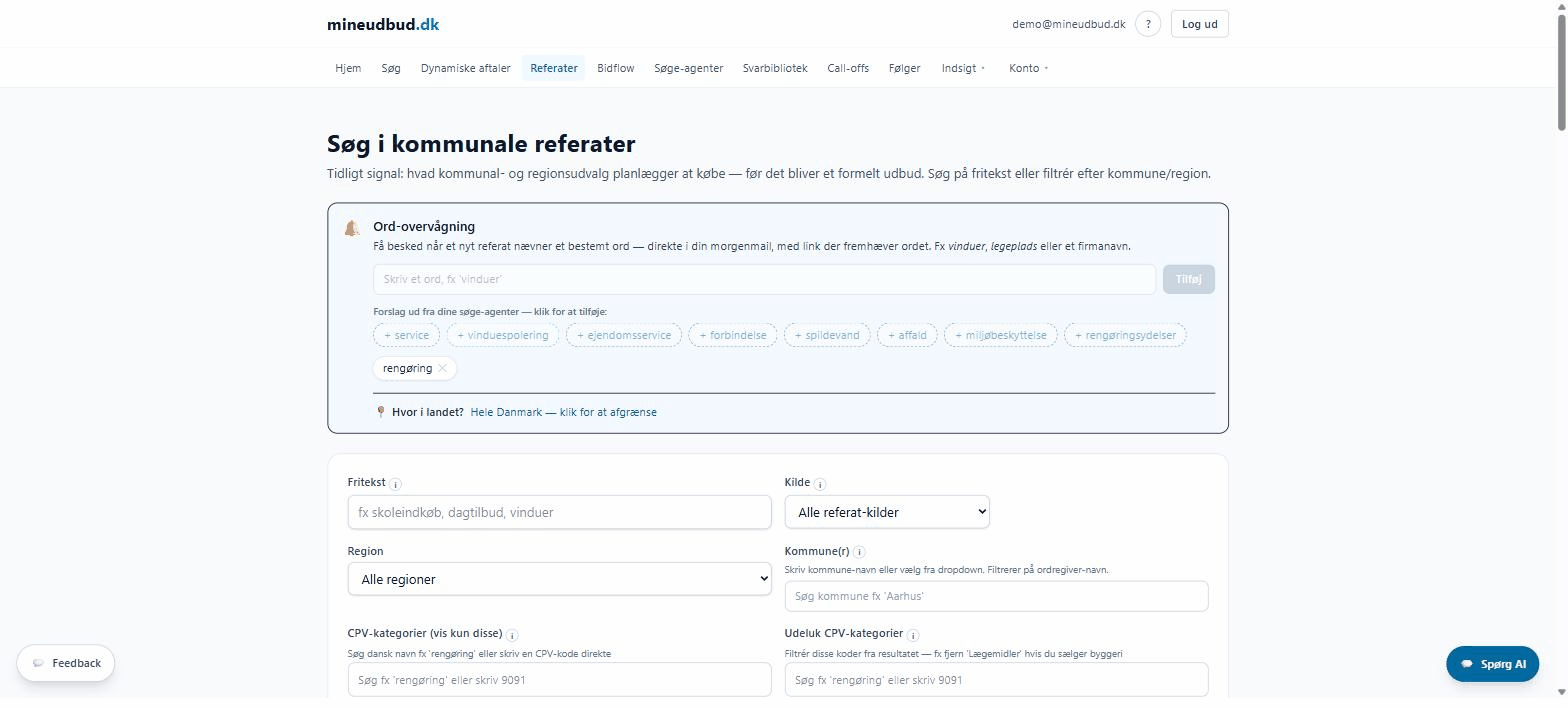The width and height of the screenshot is (1568, 708).
Task: Click the Kommune(r) info icon
Action: click(x=859, y=552)
